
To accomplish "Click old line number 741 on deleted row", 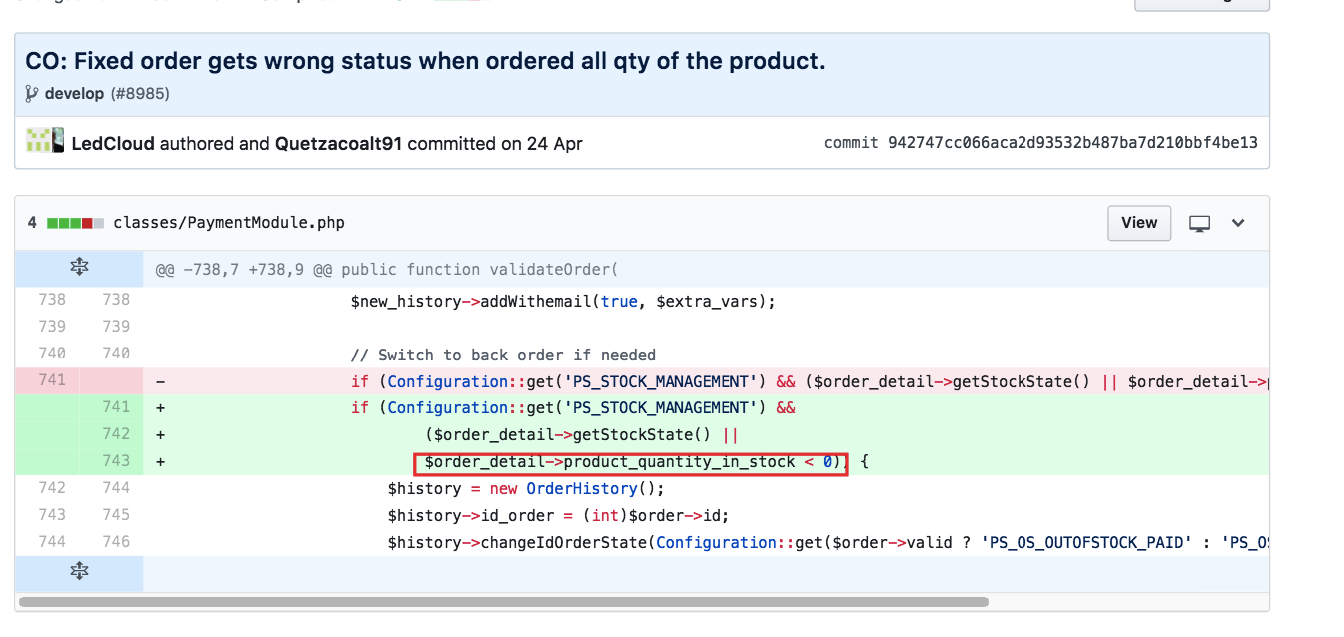I will [51, 380].
